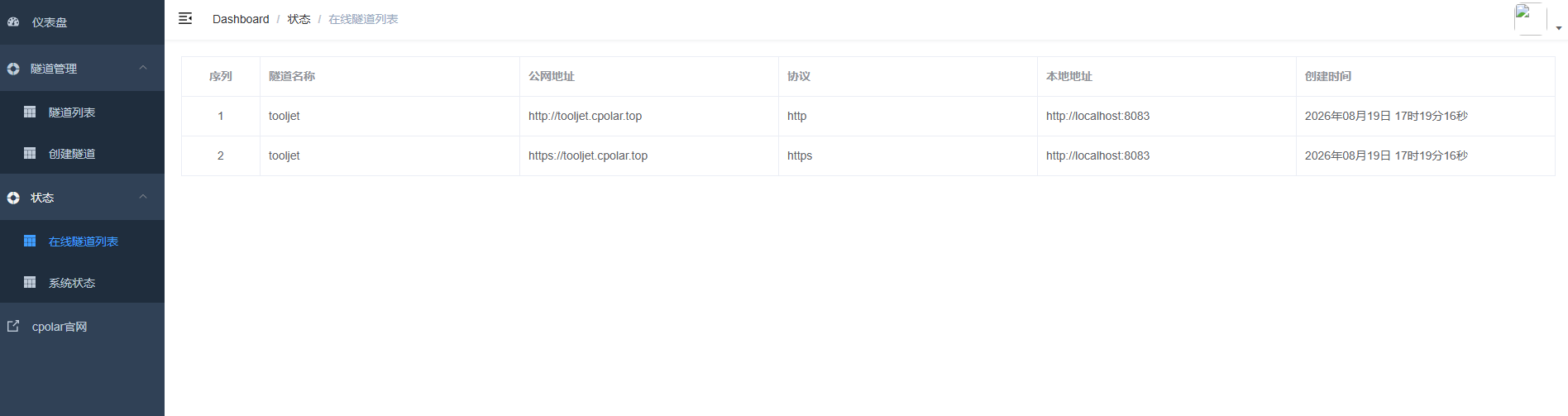Click the table icon beside 系统状态
The height and width of the screenshot is (416, 1568).
click(x=30, y=282)
